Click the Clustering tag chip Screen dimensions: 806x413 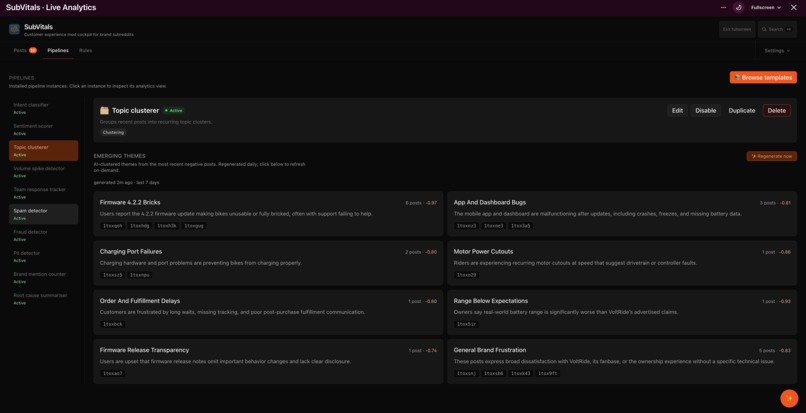tap(113, 132)
